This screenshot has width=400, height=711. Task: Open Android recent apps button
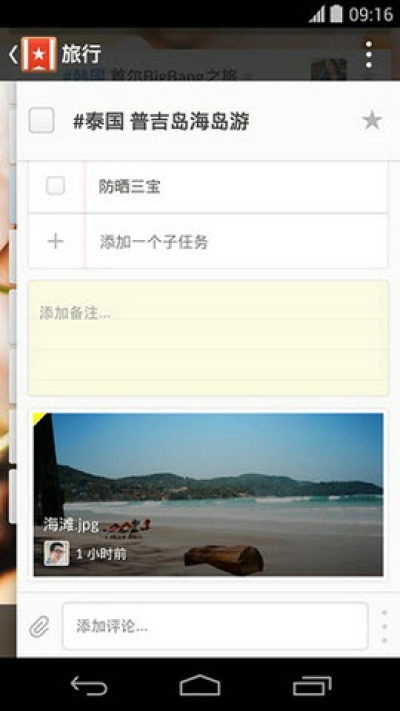point(312,685)
